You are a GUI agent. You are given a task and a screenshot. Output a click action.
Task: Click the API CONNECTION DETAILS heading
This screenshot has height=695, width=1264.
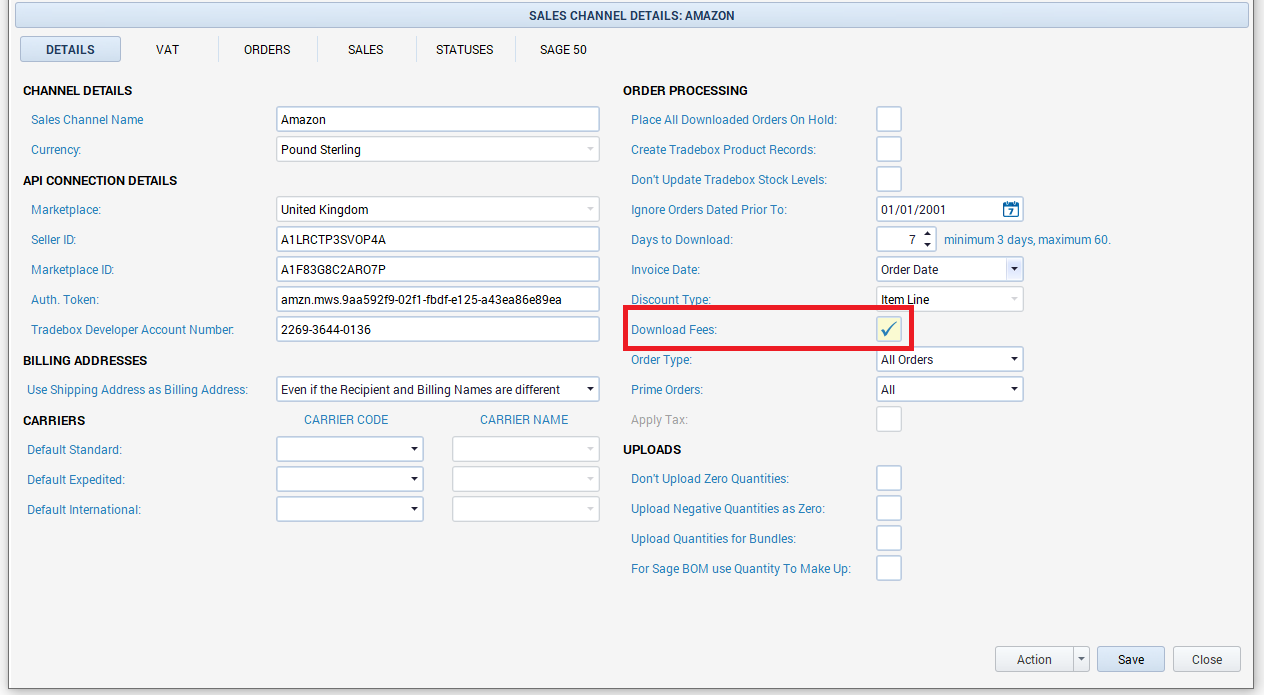tap(100, 181)
